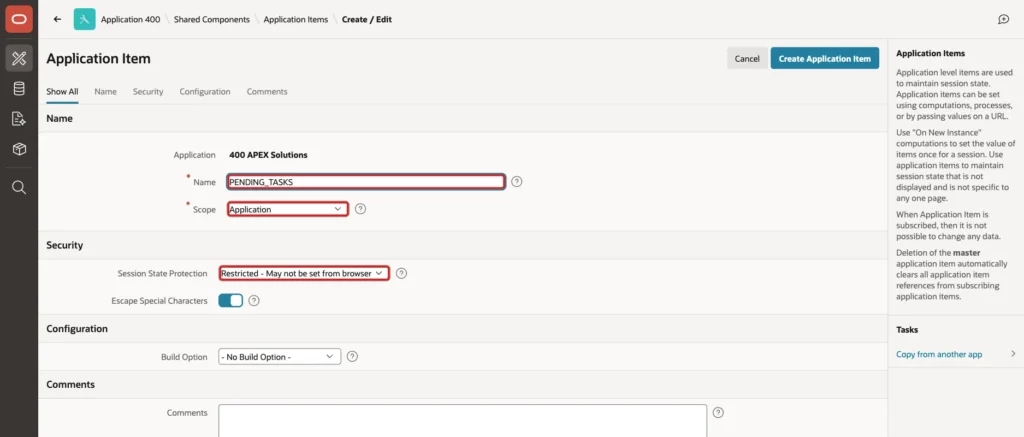Switch to the Show All tab
1024x437 pixels.
[x=62, y=91]
